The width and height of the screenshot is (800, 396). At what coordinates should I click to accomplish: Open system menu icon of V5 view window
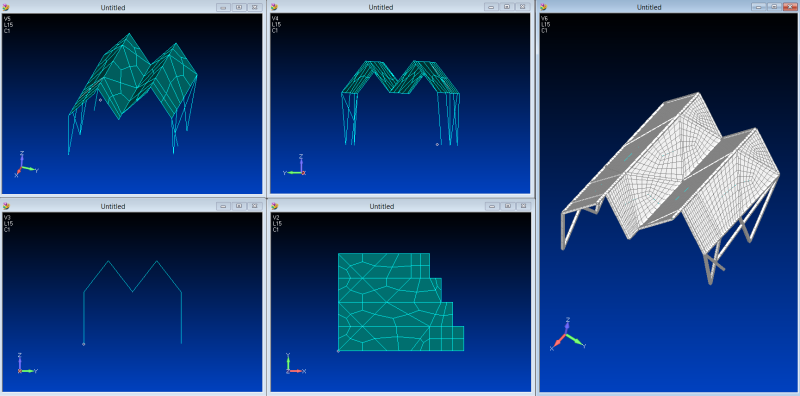[6, 7]
